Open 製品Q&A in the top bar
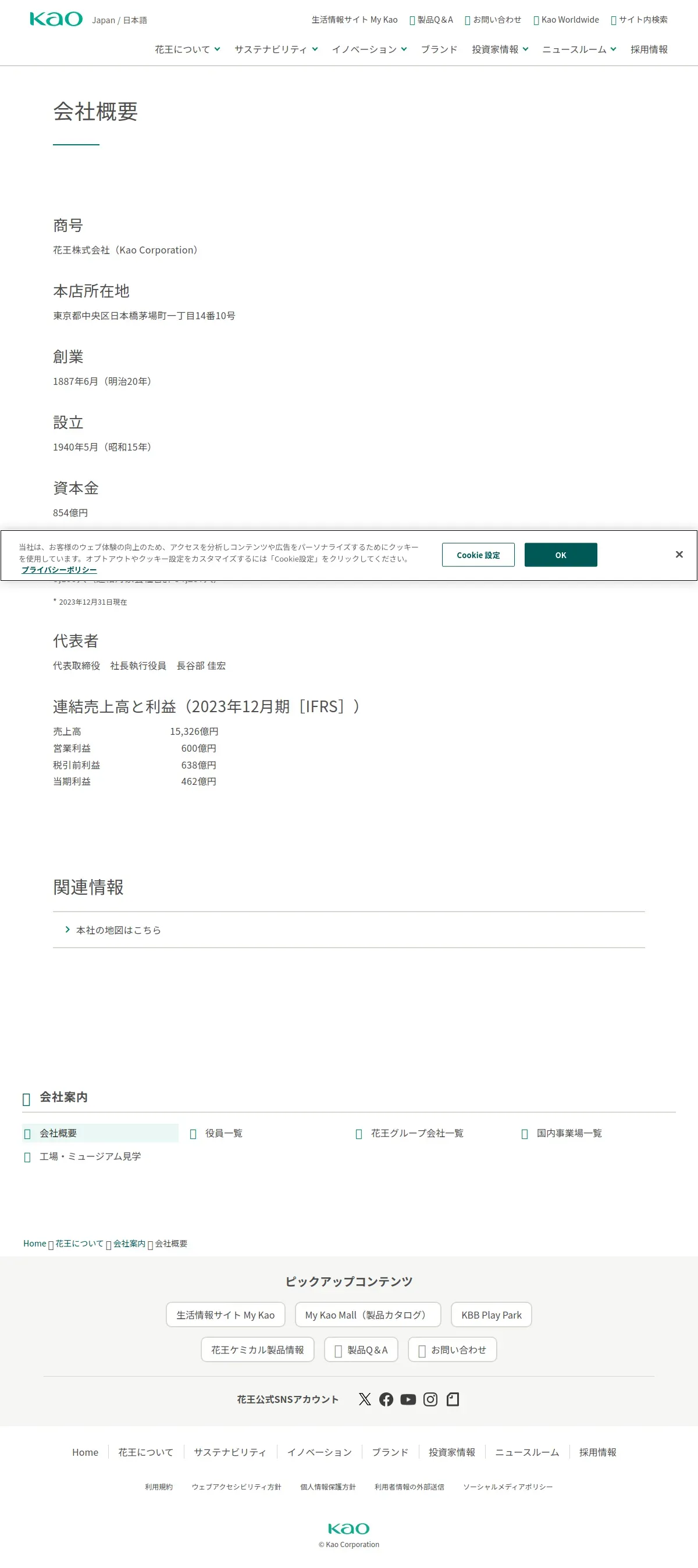The image size is (698, 1568). tap(431, 20)
